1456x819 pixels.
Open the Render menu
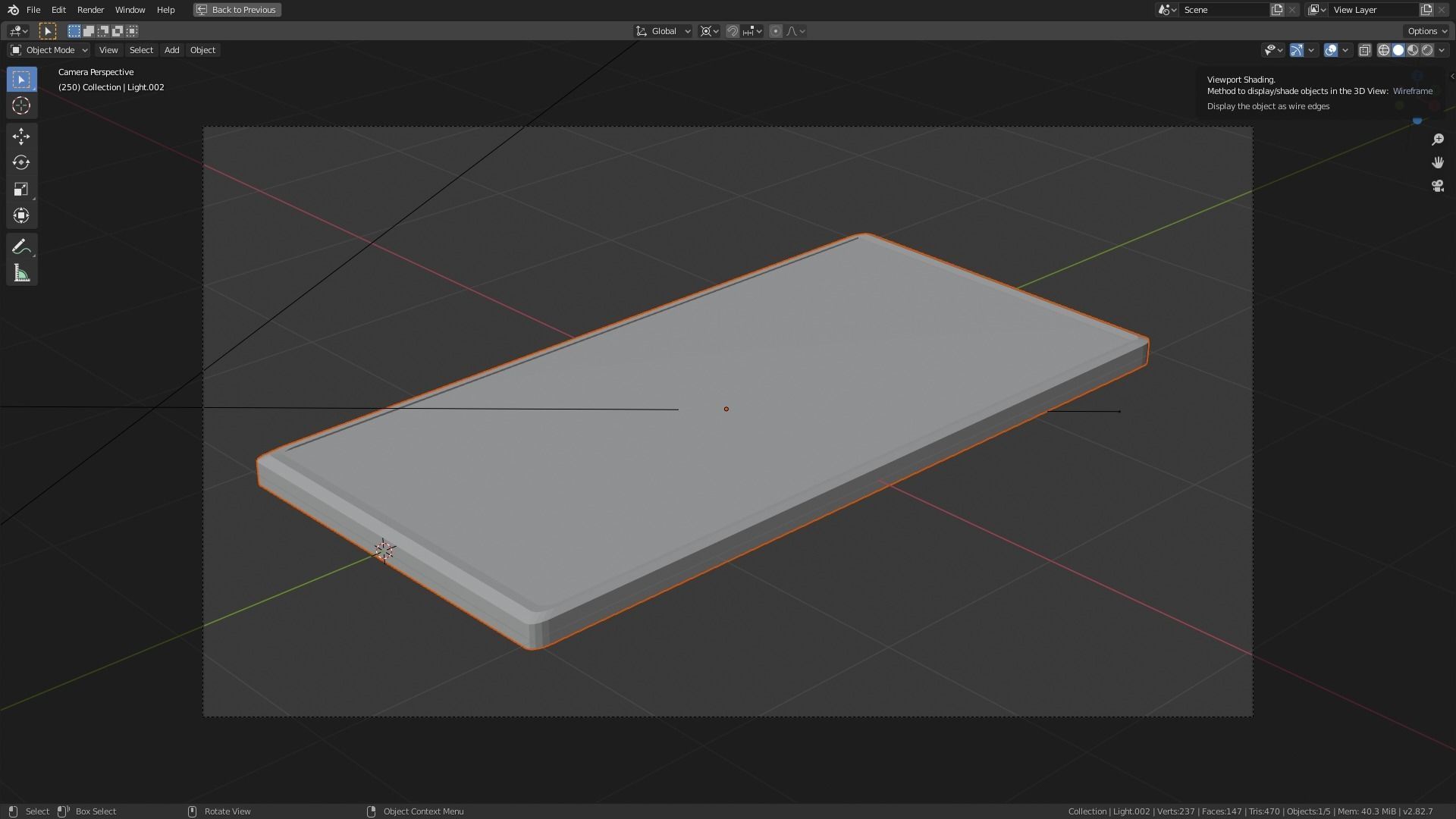(90, 10)
